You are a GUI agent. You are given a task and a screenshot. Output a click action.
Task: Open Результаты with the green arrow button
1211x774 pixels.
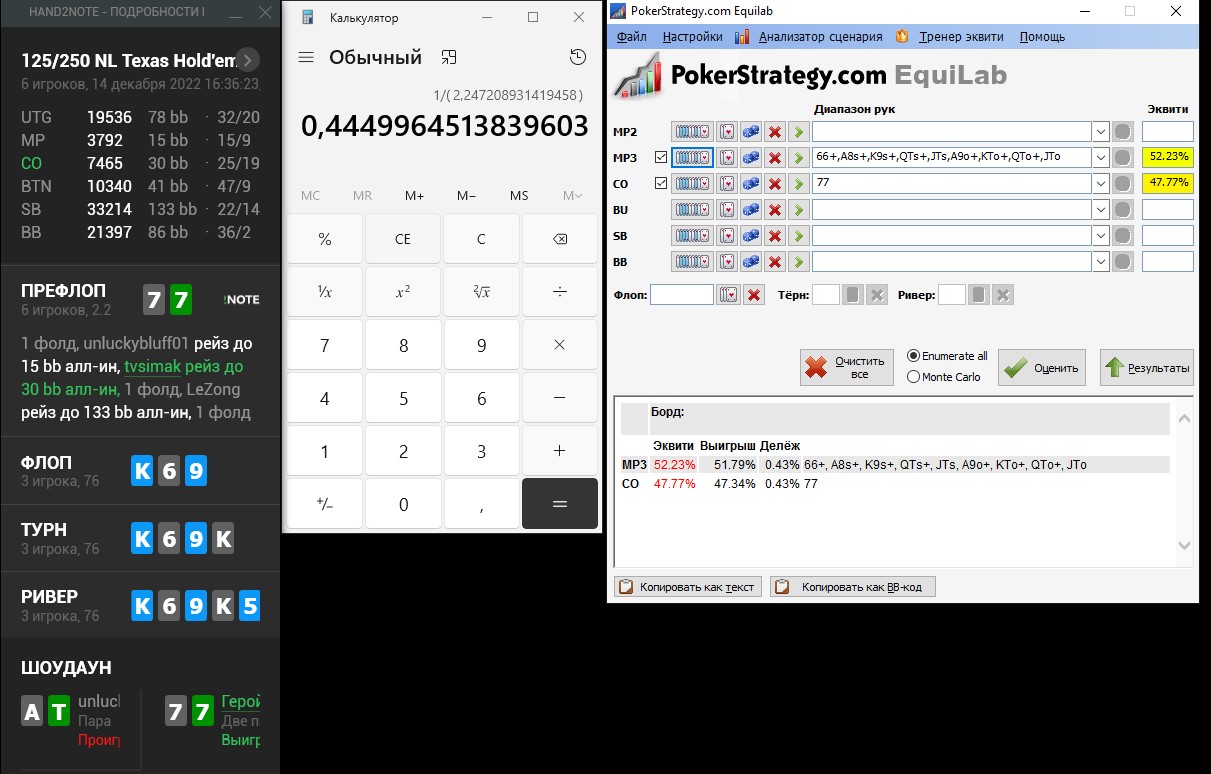click(x=1146, y=367)
